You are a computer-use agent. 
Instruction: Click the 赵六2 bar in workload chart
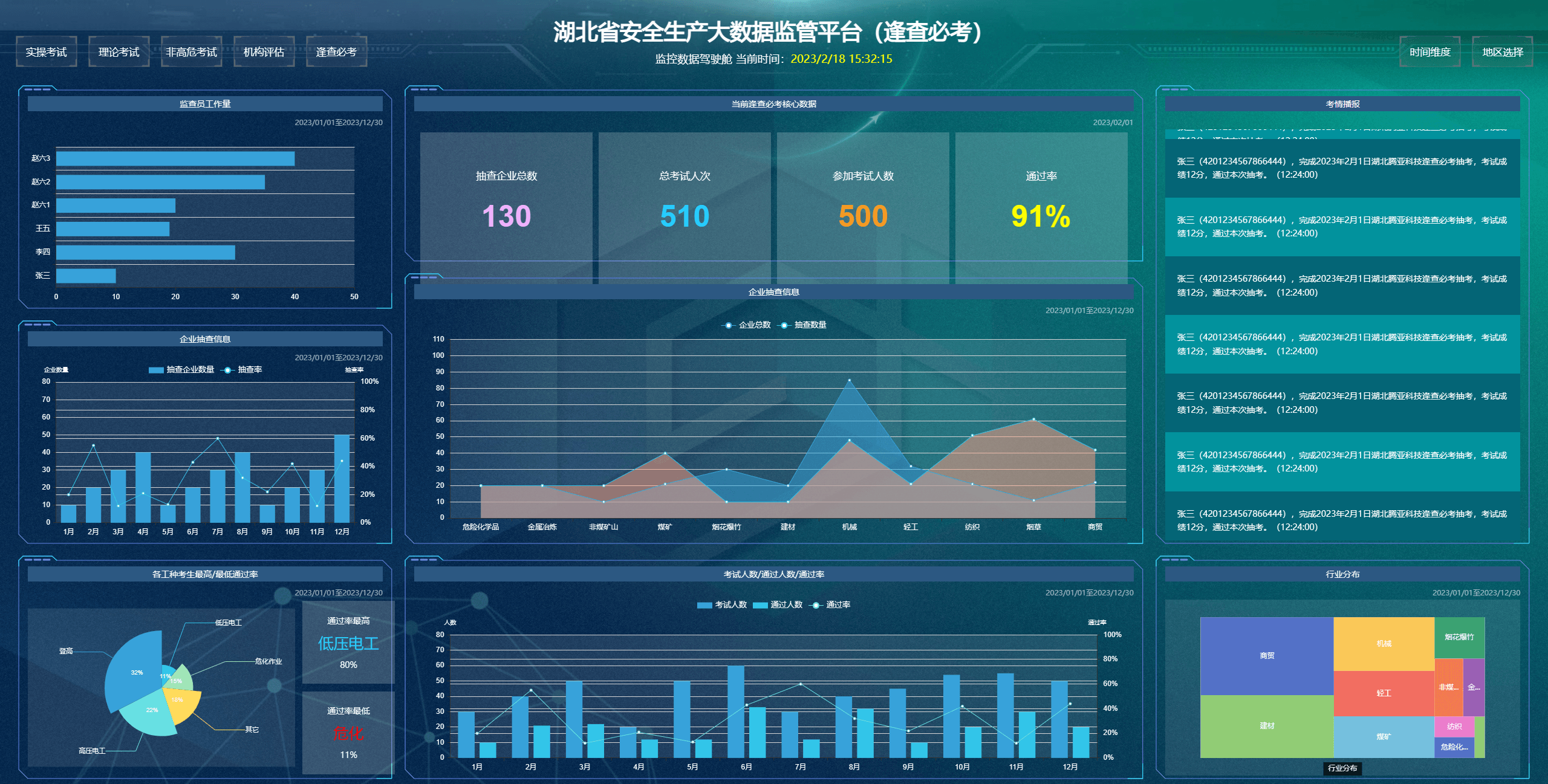coord(160,182)
